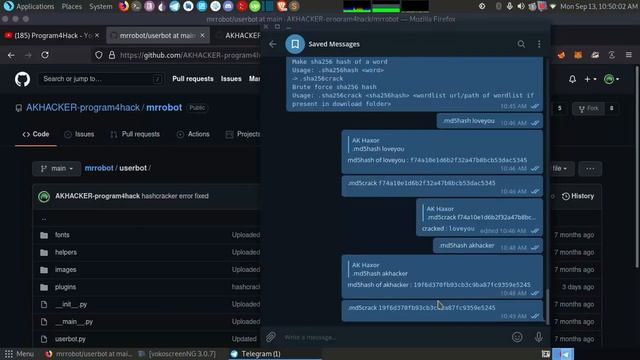
Task: Click the microphone tray icon
Action: tap(509, 7)
